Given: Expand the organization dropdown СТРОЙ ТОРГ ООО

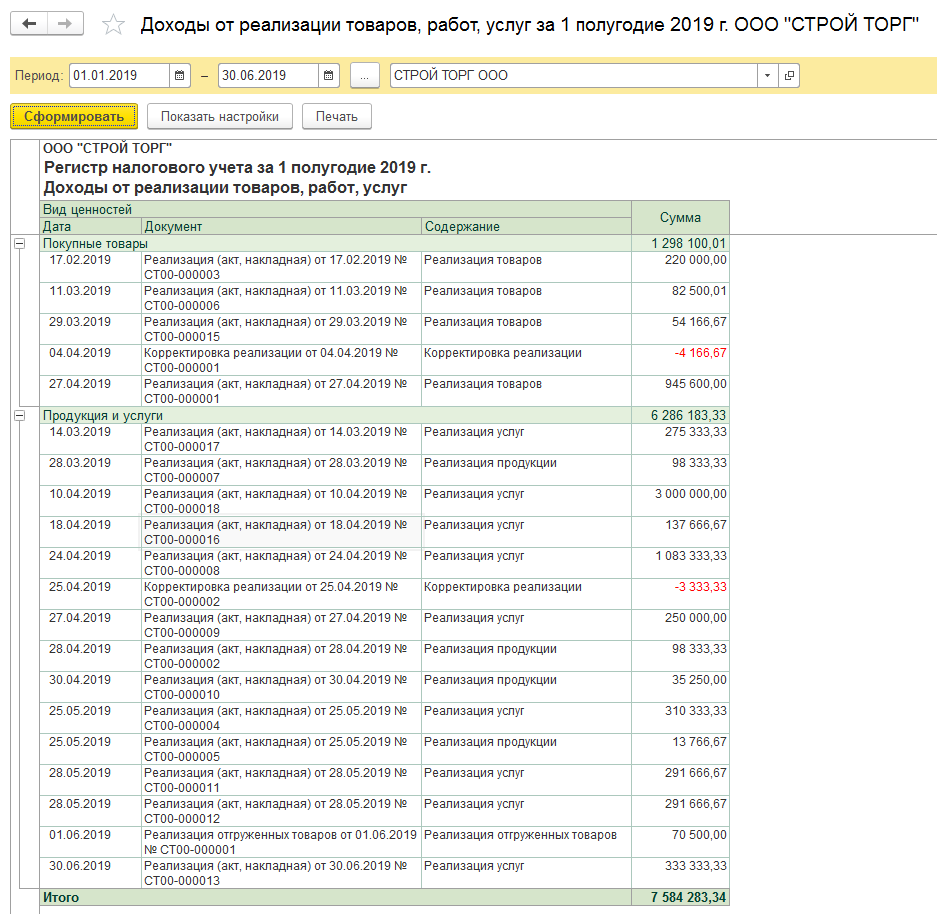Looking at the screenshot, I should point(767,76).
